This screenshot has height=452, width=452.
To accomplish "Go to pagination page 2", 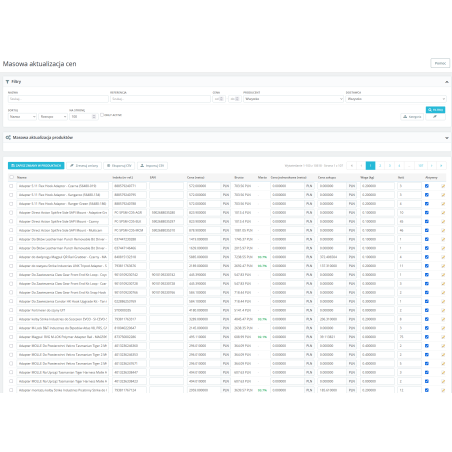I will 380,166.
